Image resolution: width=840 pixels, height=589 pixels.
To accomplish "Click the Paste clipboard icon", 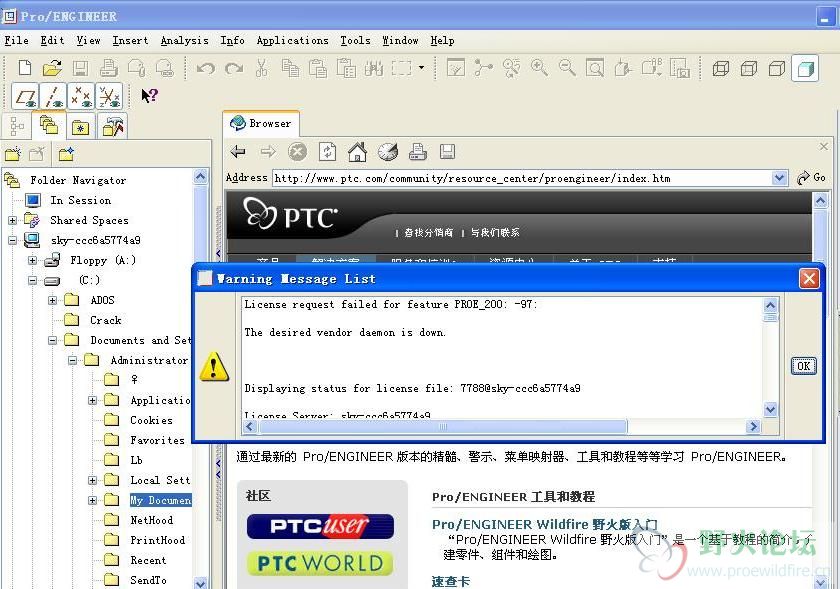I will (318, 68).
